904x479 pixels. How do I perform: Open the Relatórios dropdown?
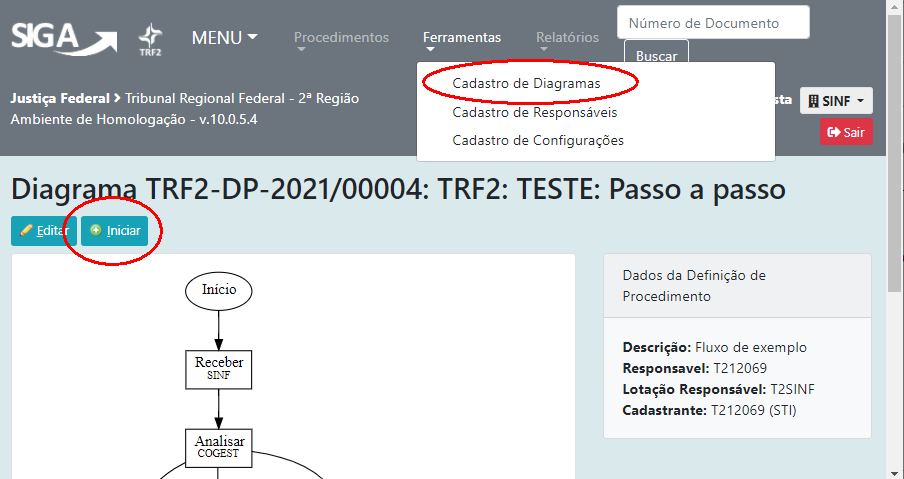567,38
